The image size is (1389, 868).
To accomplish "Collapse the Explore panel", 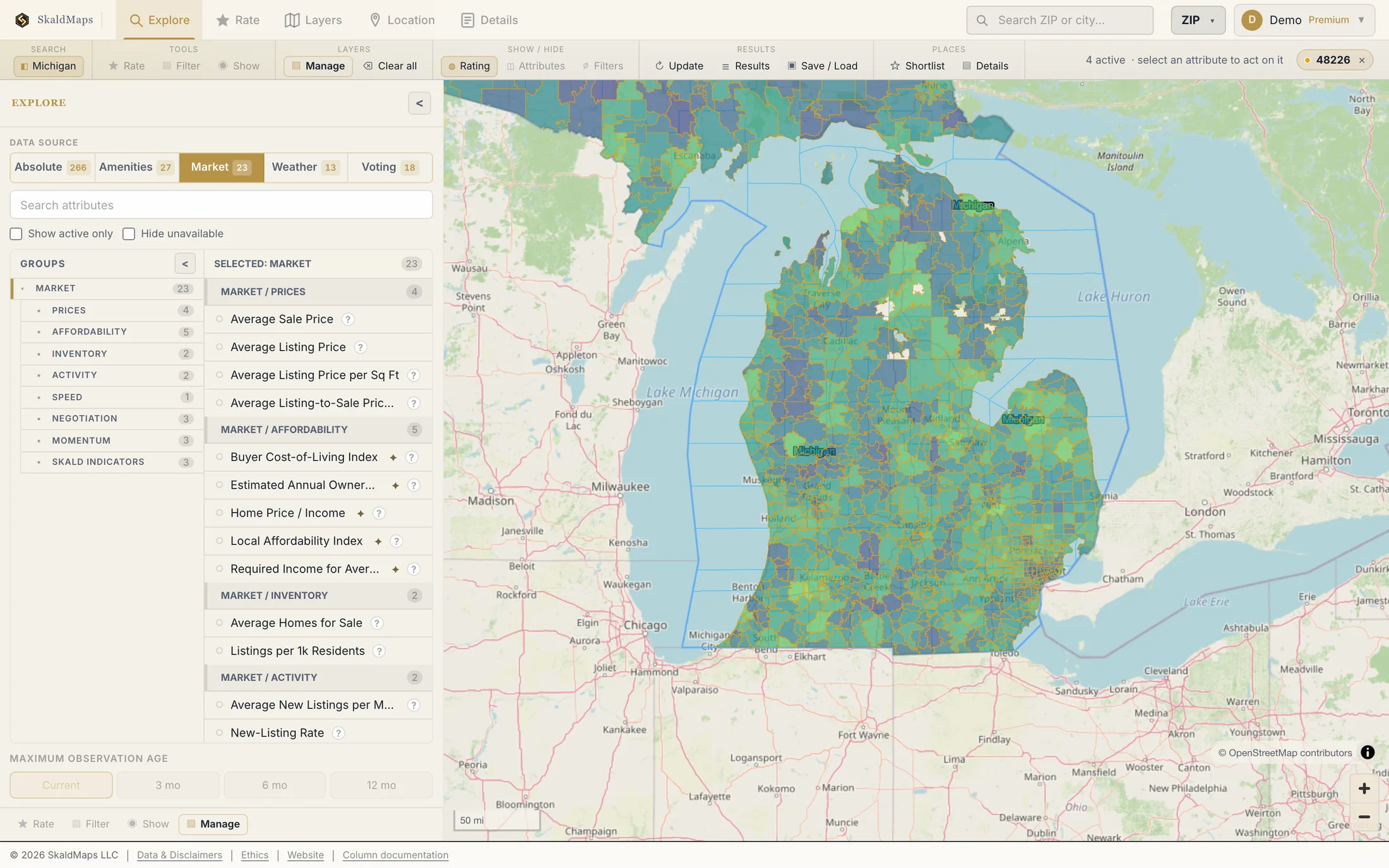I will click(419, 104).
